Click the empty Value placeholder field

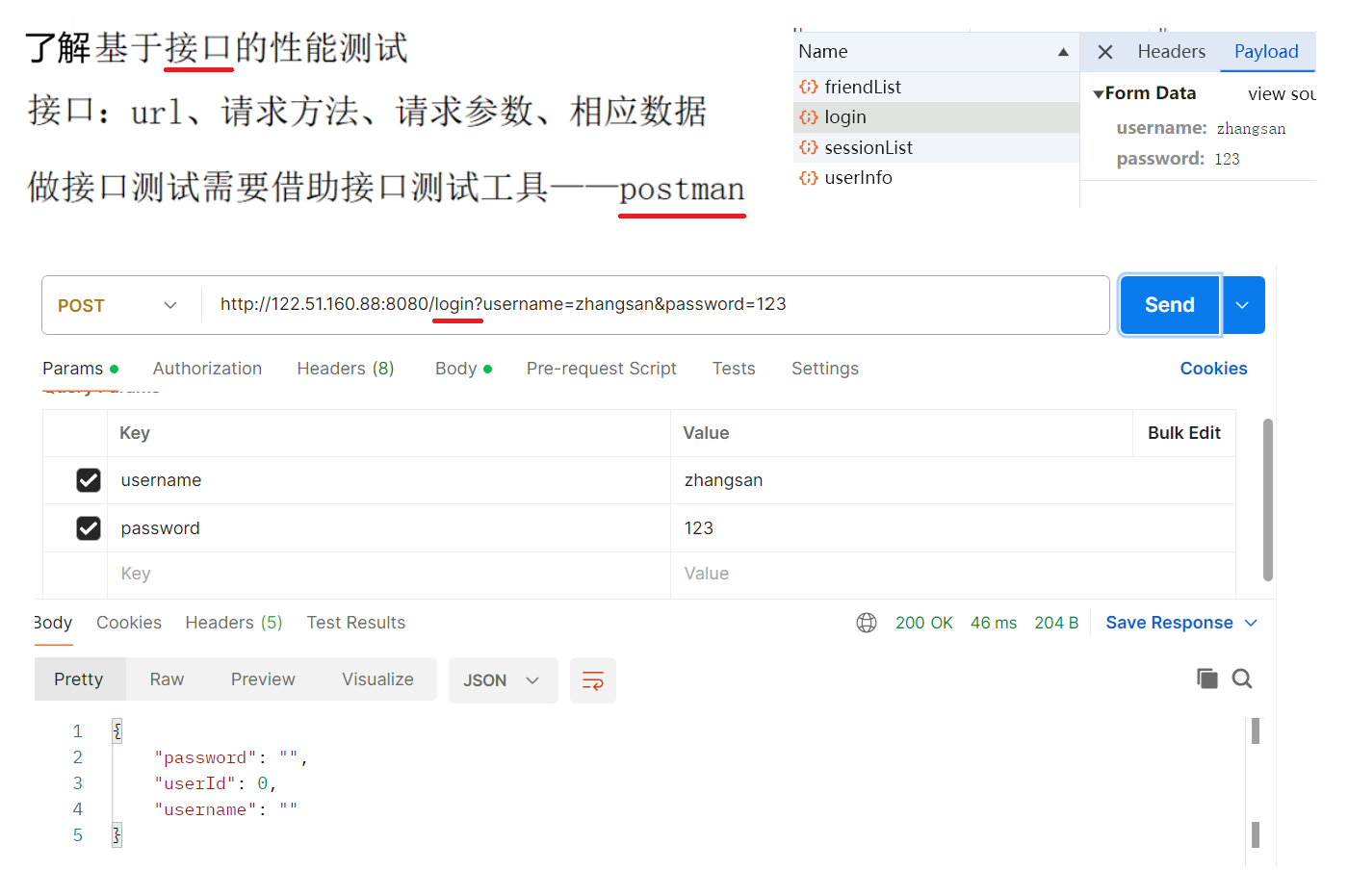[x=953, y=574]
